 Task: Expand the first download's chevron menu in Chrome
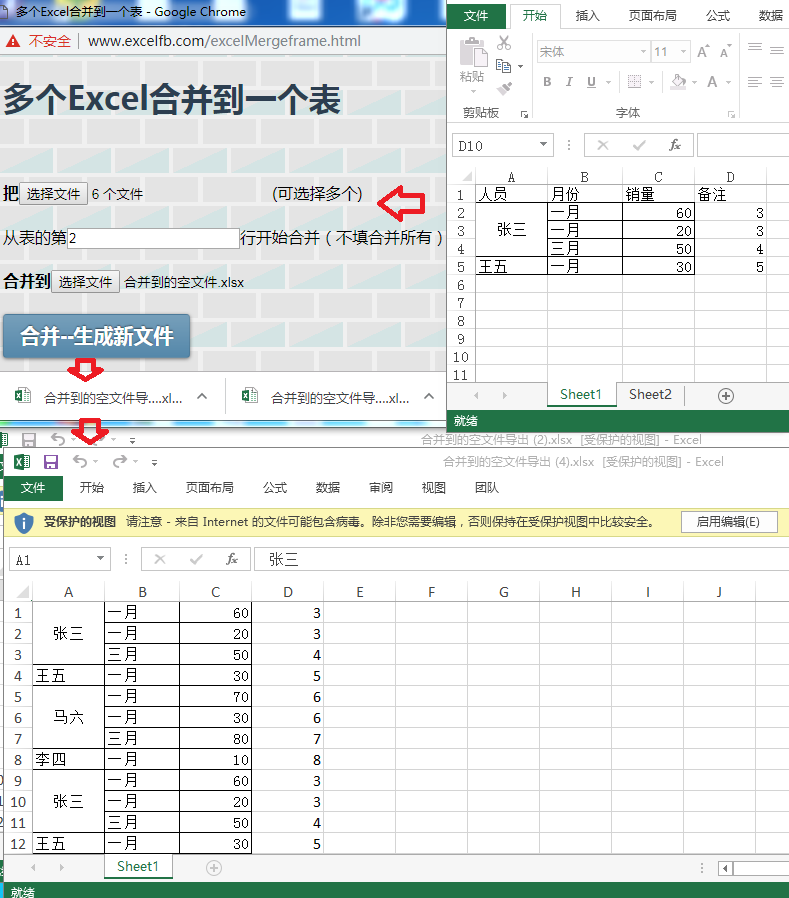[x=202, y=396]
